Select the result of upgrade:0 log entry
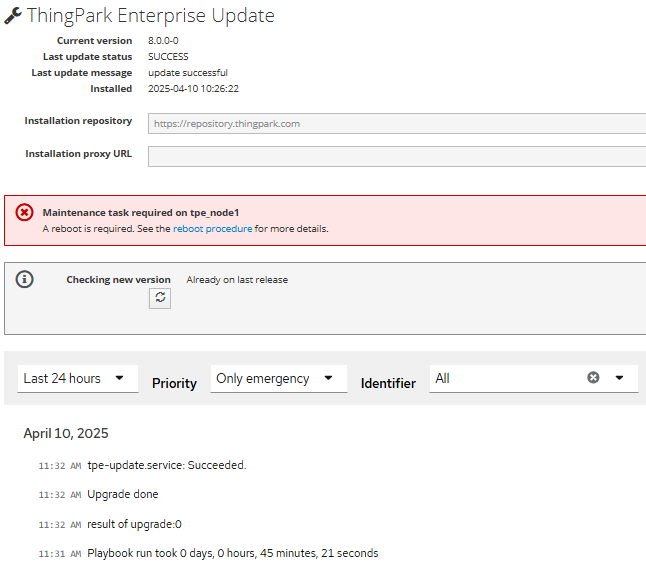646x565 pixels. coord(135,524)
